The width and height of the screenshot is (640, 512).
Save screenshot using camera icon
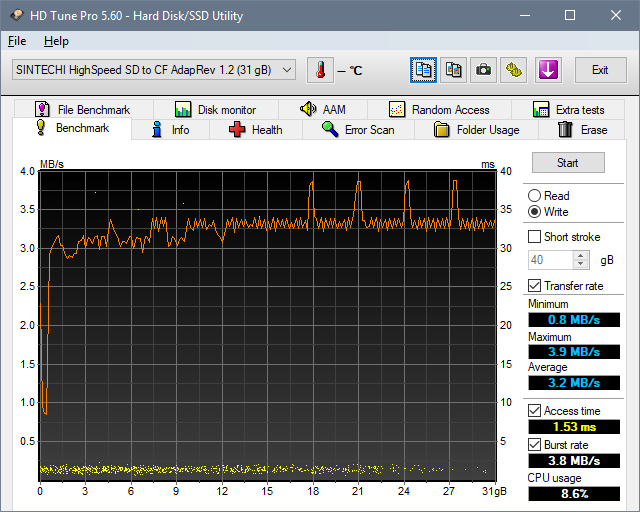(x=484, y=70)
